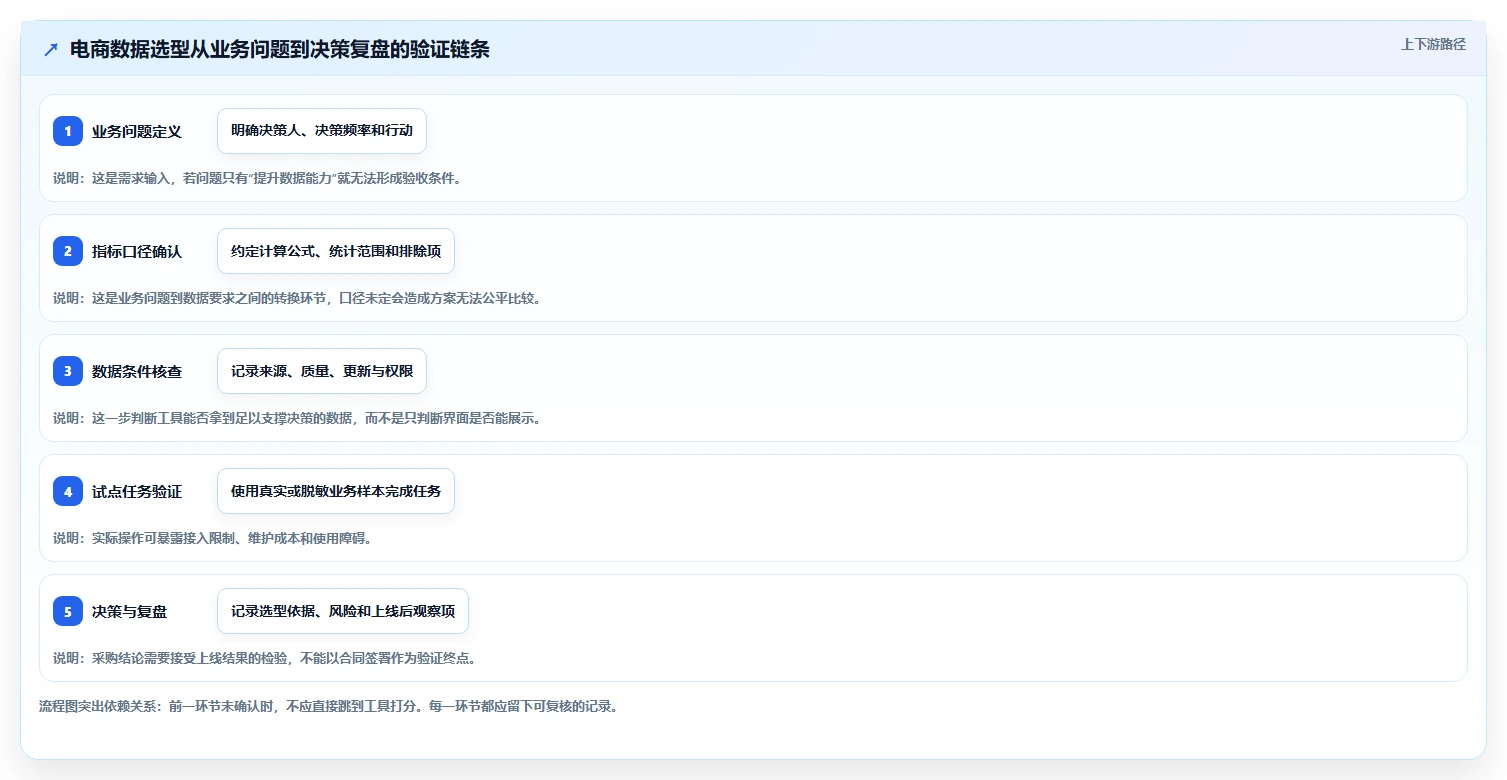Click the 数据条件核查 step title
The height and width of the screenshot is (780, 1507).
(x=137, y=372)
